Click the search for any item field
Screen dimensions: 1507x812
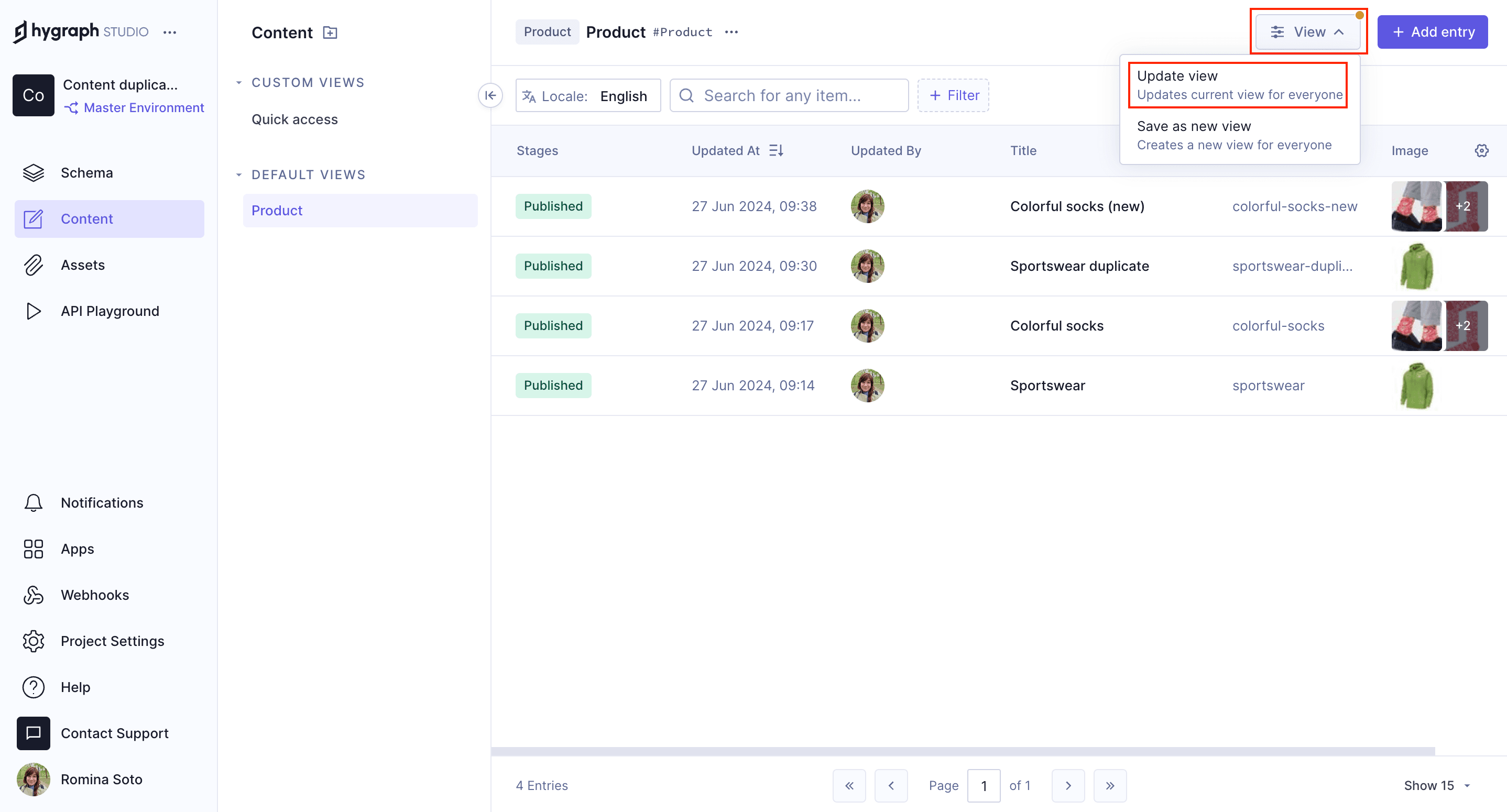[789, 95]
